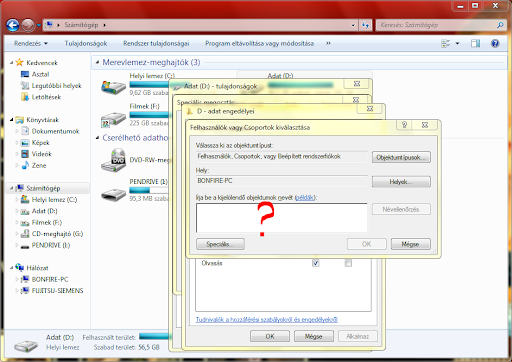Collapse Merevlemez-meghajtók group header
Screen dimensions: 512x362
click(97, 62)
